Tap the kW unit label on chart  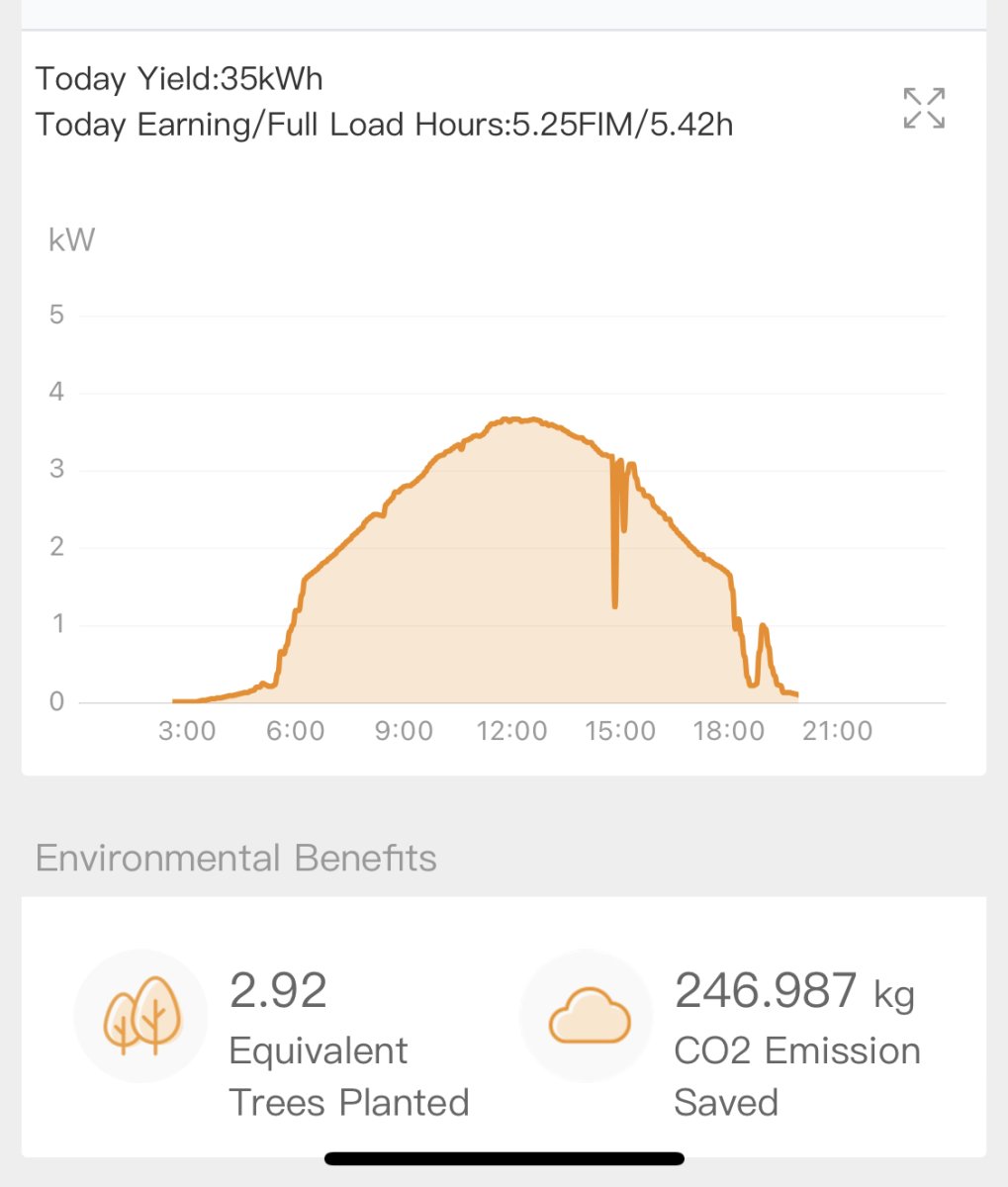click(x=71, y=240)
